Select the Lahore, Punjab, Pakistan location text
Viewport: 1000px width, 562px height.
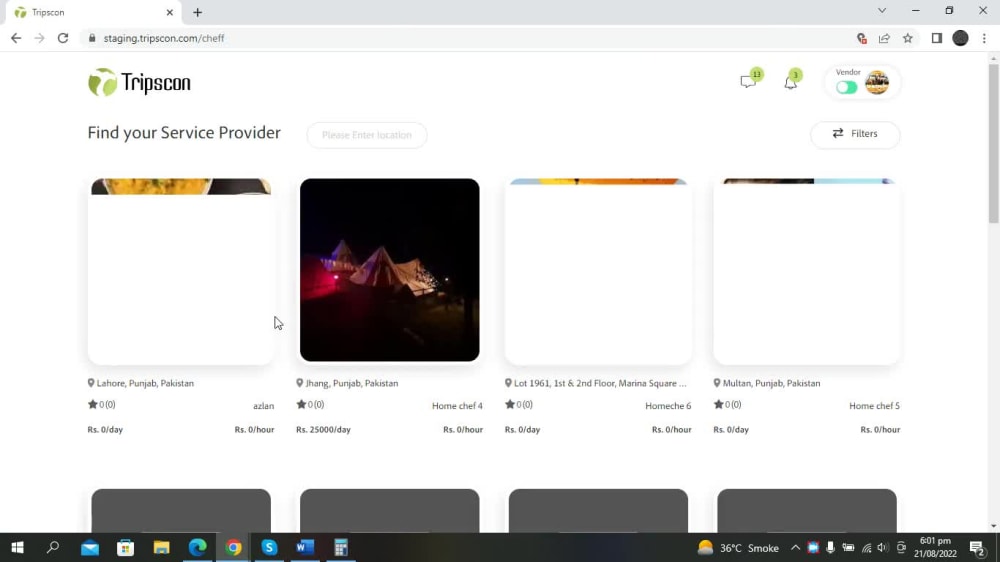coord(145,383)
